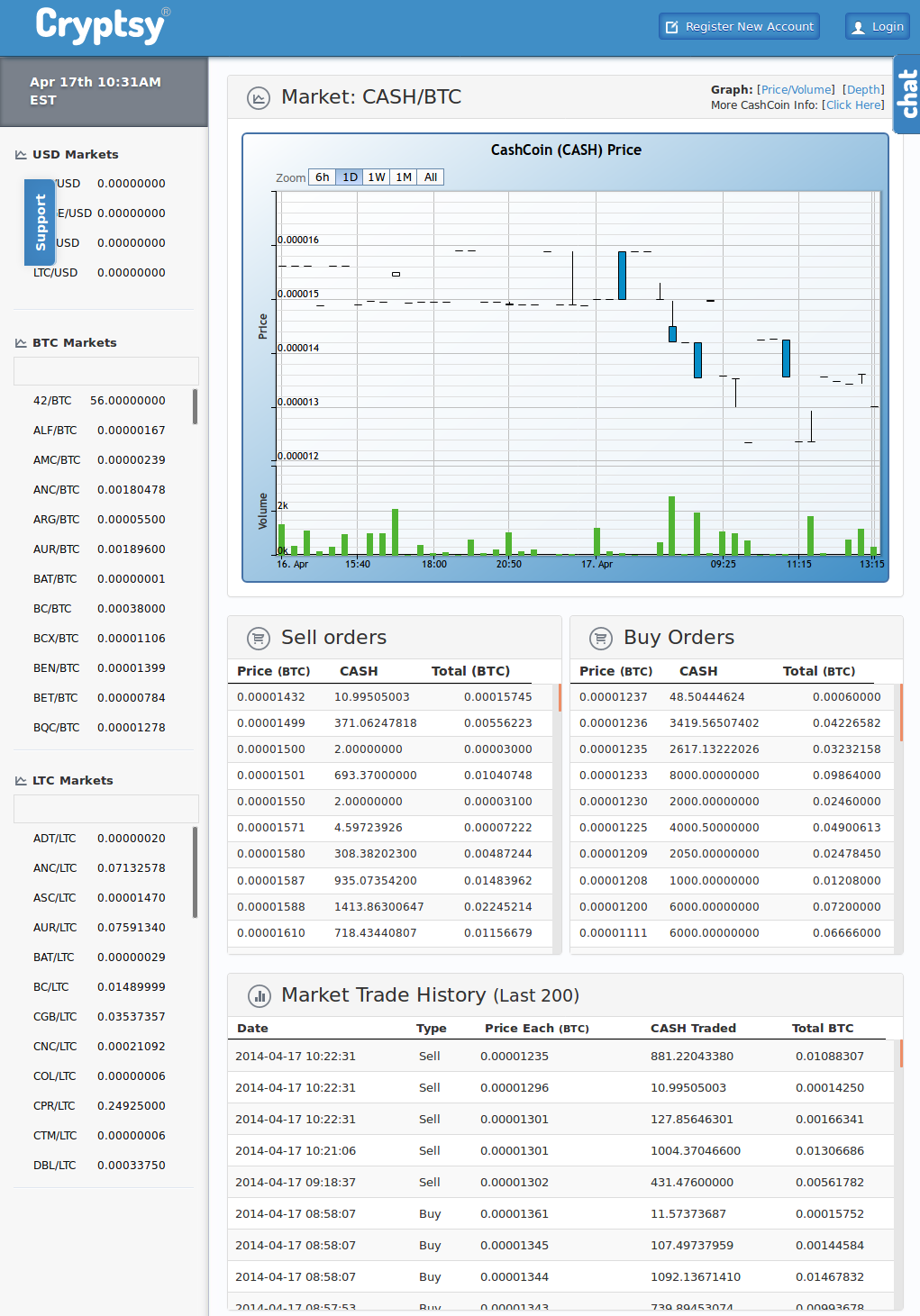Select buy order priced 0.00001237
The image size is (920, 1316).
click(733, 697)
